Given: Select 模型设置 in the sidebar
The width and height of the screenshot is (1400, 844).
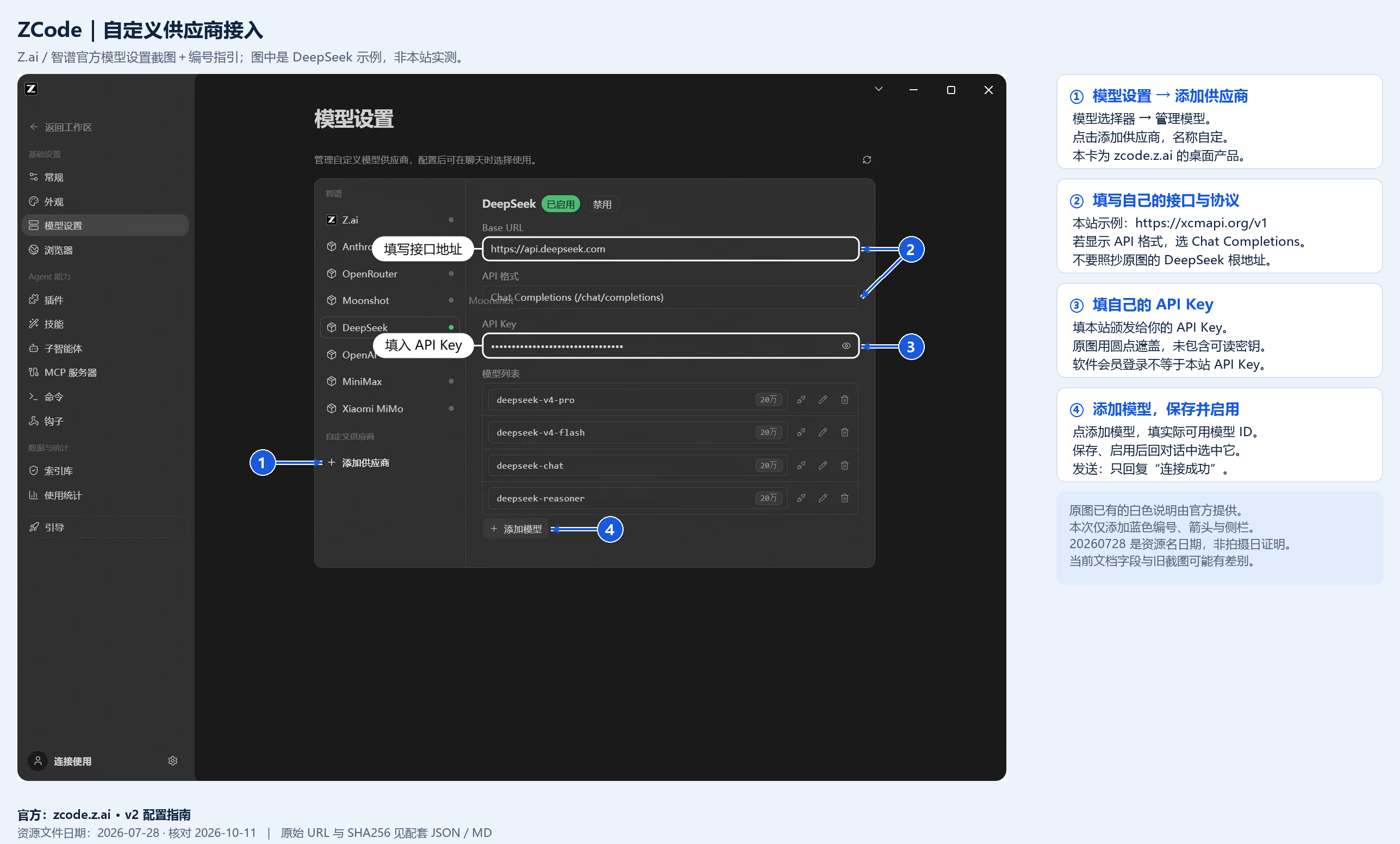Looking at the screenshot, I should tap(105, 226).
